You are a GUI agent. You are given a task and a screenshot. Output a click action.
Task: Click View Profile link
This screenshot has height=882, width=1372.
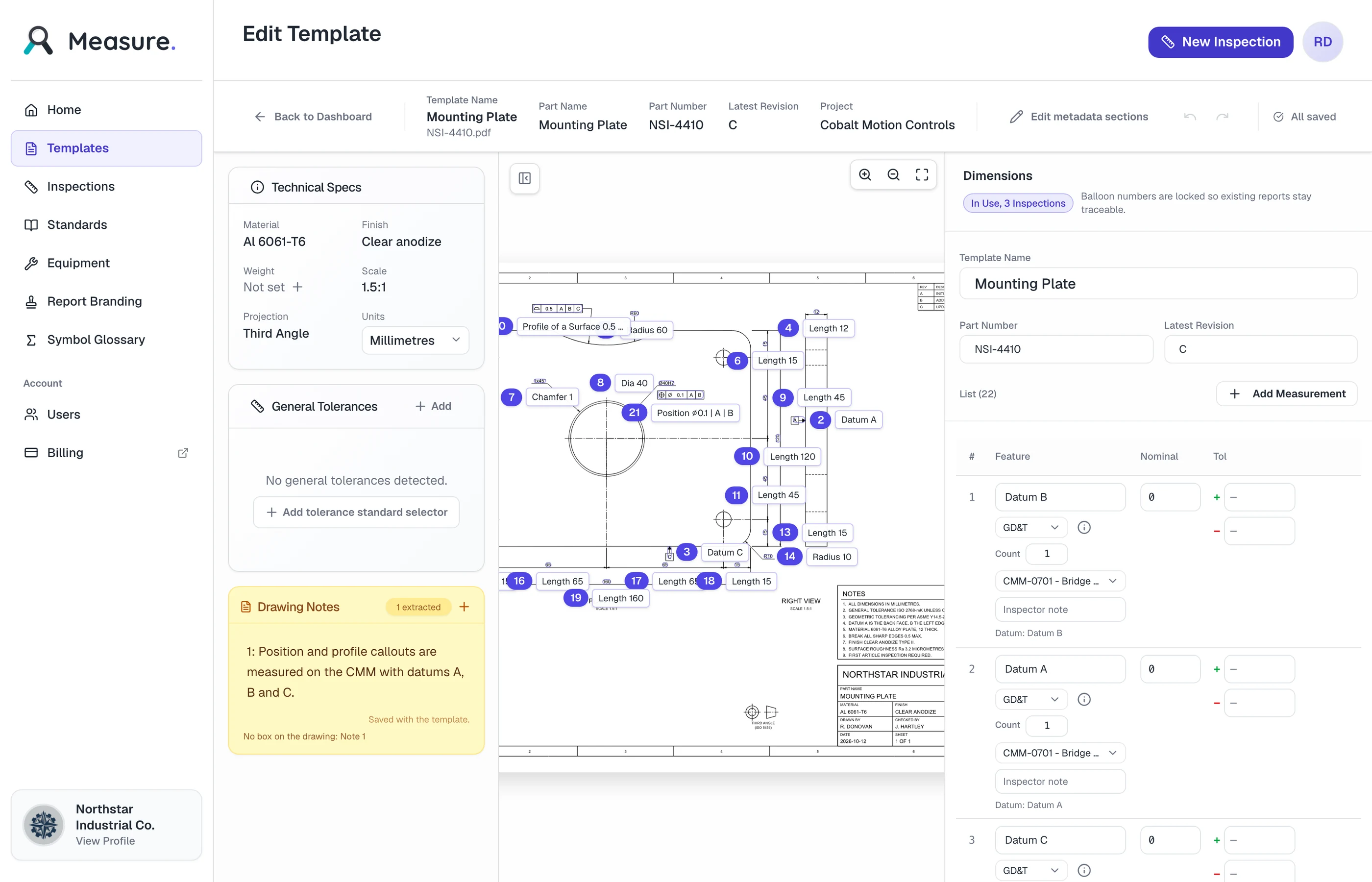[105, 841]
